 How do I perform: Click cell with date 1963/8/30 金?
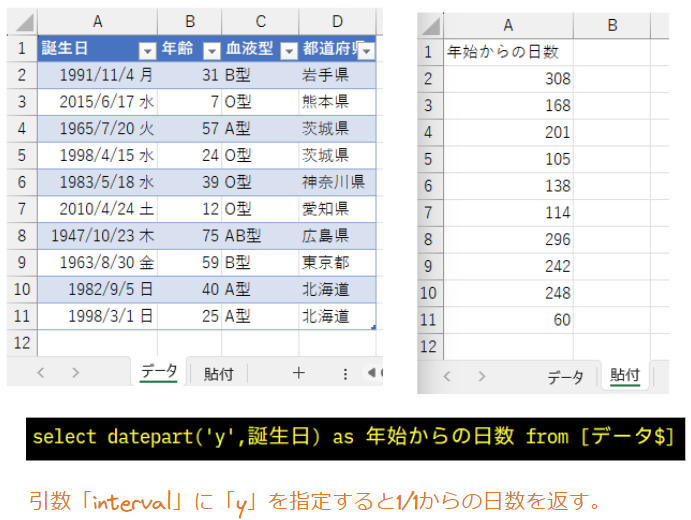coord(97,263)
